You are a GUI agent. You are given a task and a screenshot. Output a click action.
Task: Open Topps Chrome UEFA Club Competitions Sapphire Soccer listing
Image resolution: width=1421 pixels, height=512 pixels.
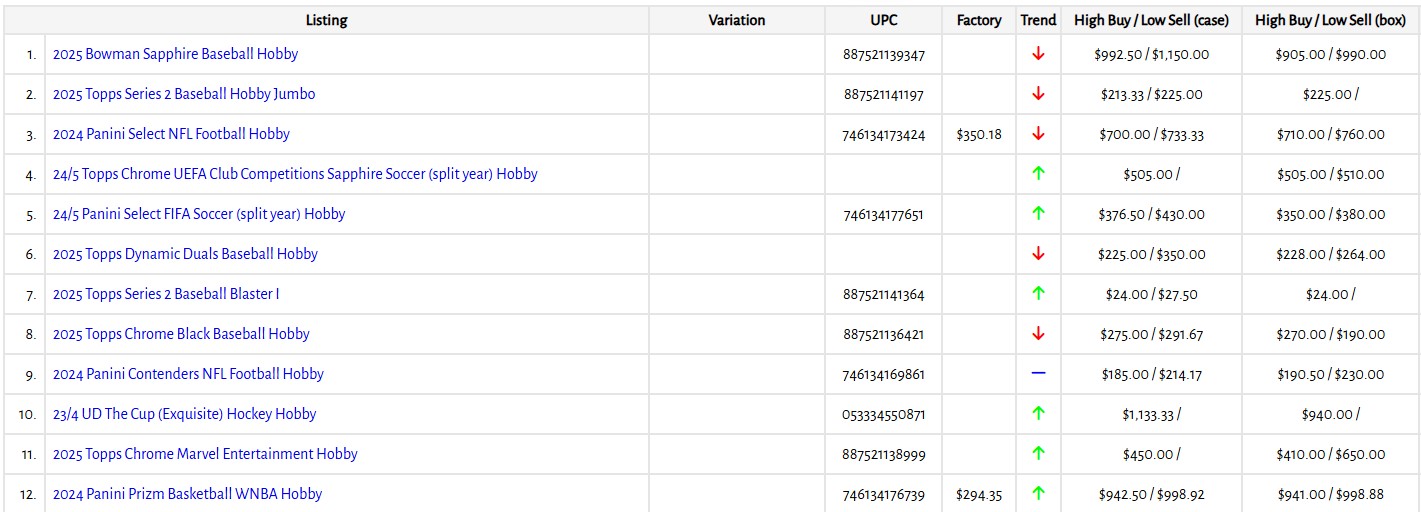point(295,174)
